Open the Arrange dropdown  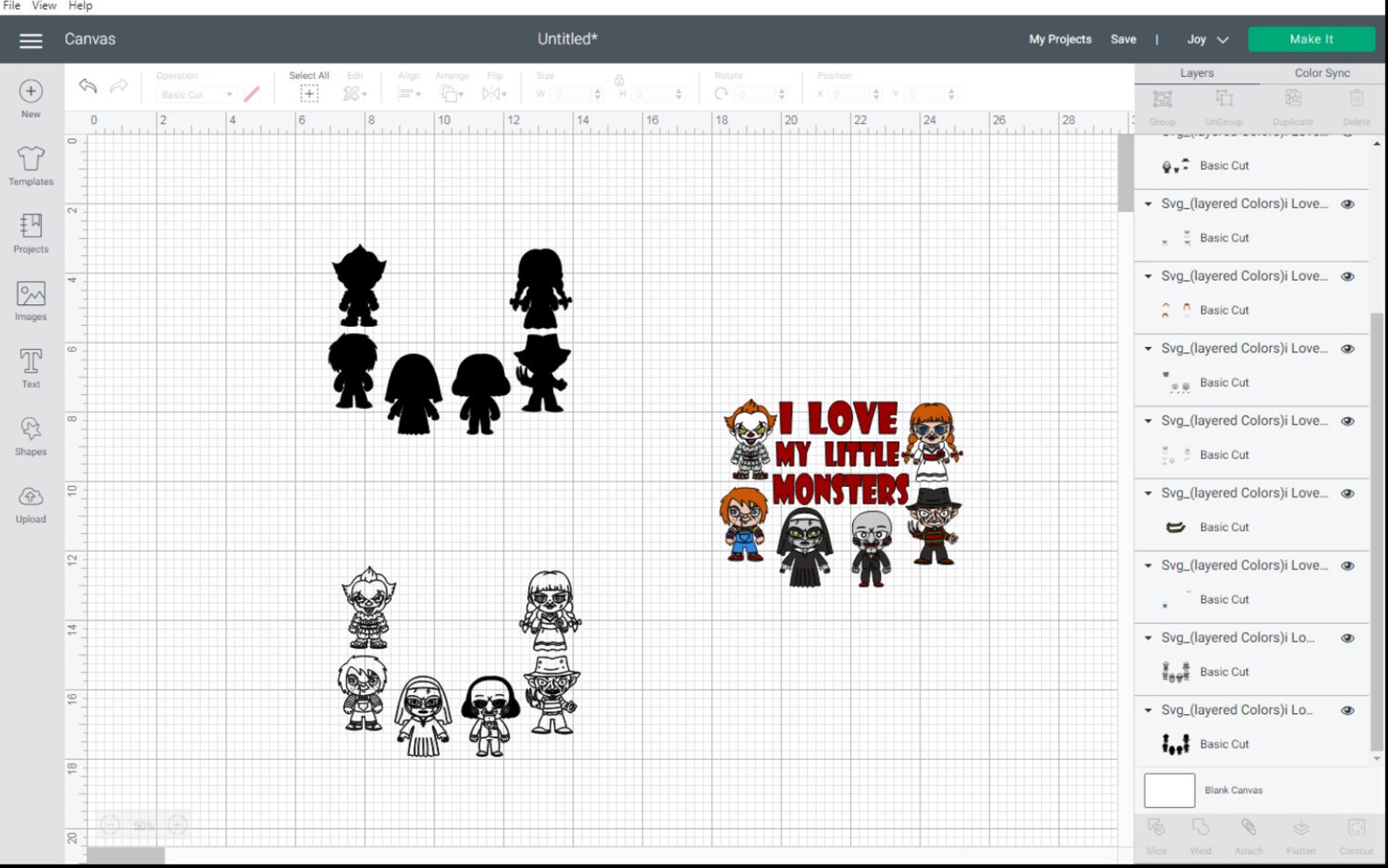[452, 94]
